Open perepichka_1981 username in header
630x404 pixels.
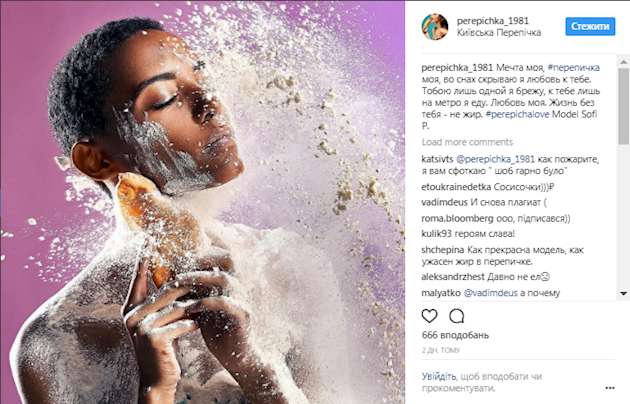493,21
